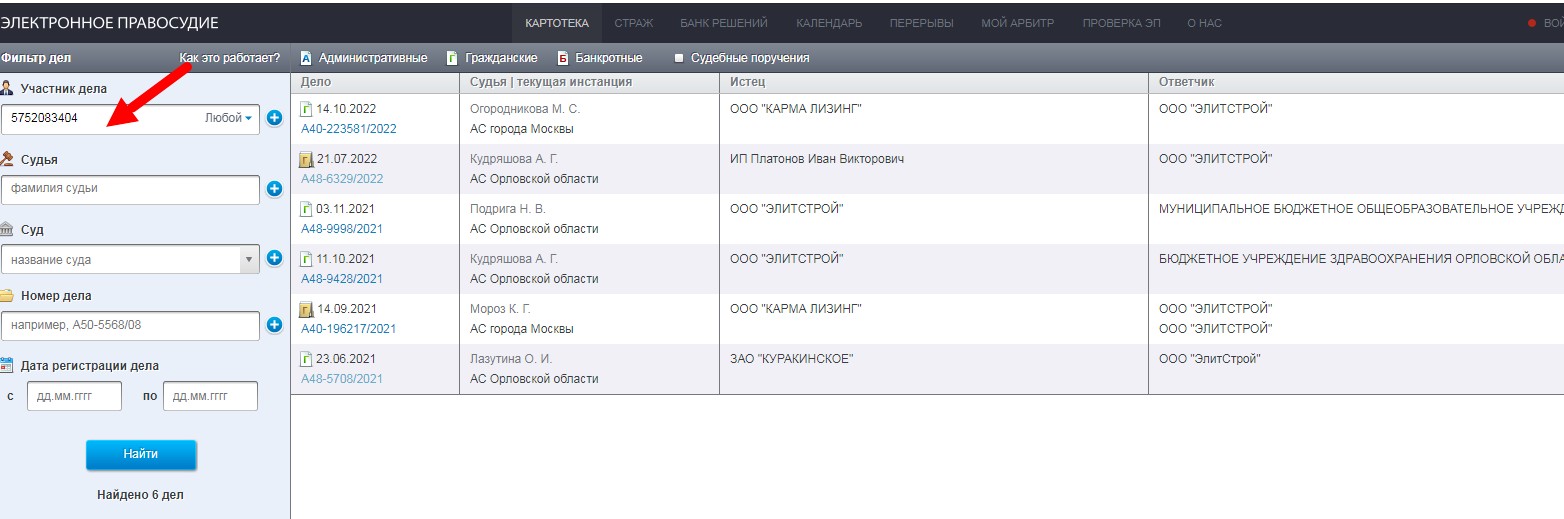Image resolution: width=1564 pixels, height=519 pixels.
Task: Click plus icon next to case number field
Action: [x=274, y=324]
